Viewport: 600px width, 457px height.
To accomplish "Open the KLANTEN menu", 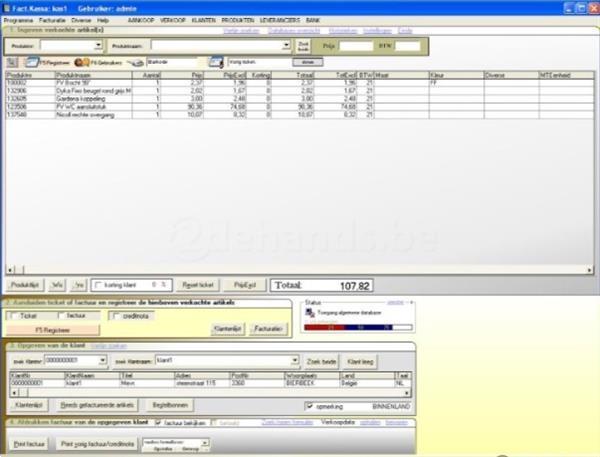I will (204, 20).
